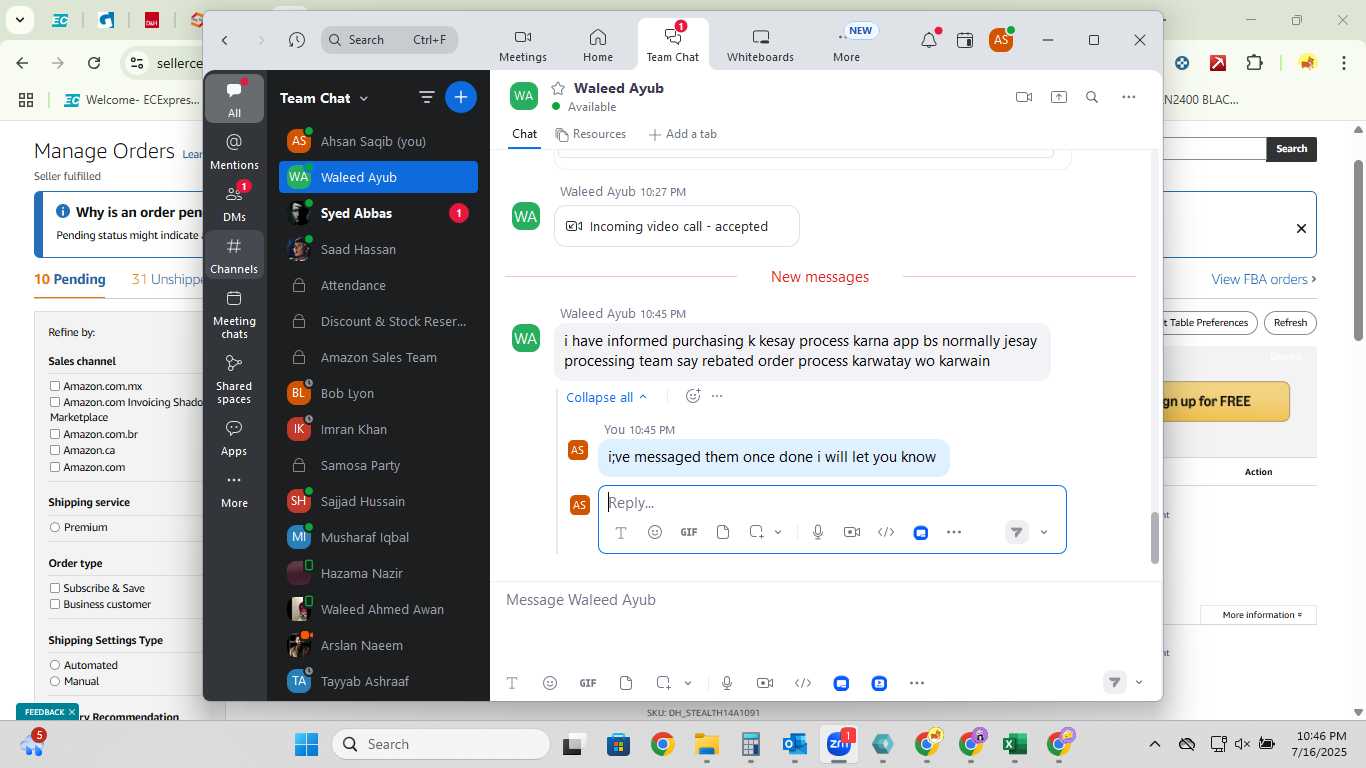Star the Waleed Ayub chat

coord(558,88)
